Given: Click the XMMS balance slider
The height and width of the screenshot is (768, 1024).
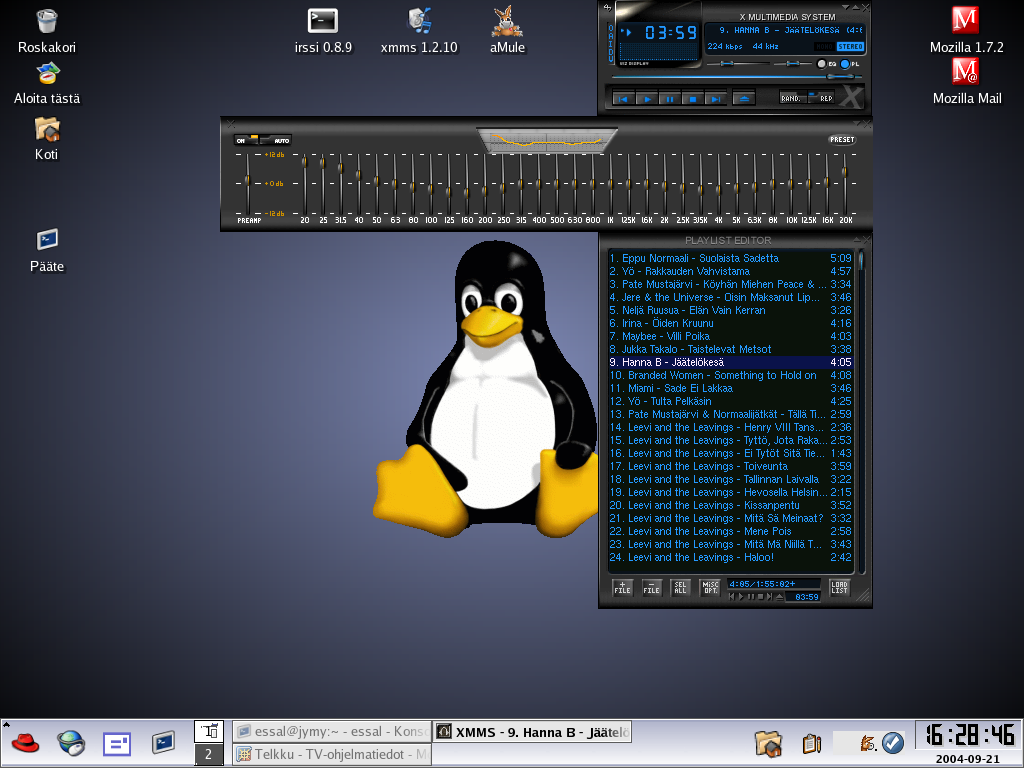Looking at the screenshot, I should tap(793, 64).
